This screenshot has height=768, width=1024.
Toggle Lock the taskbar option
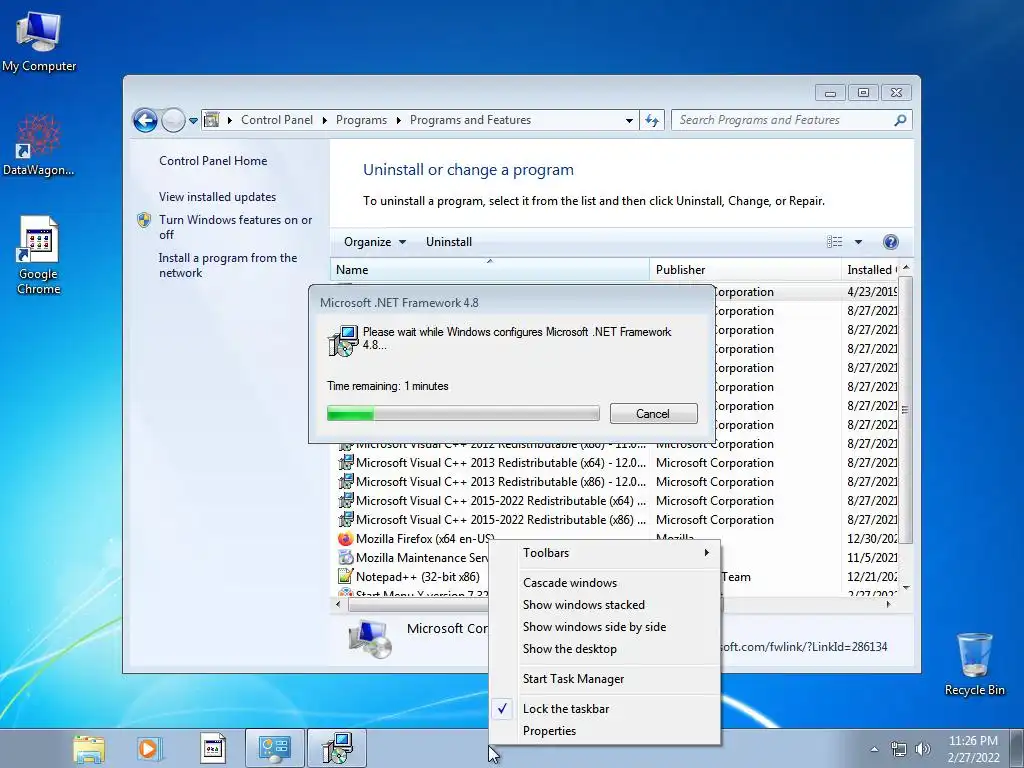tap(605, 709)
